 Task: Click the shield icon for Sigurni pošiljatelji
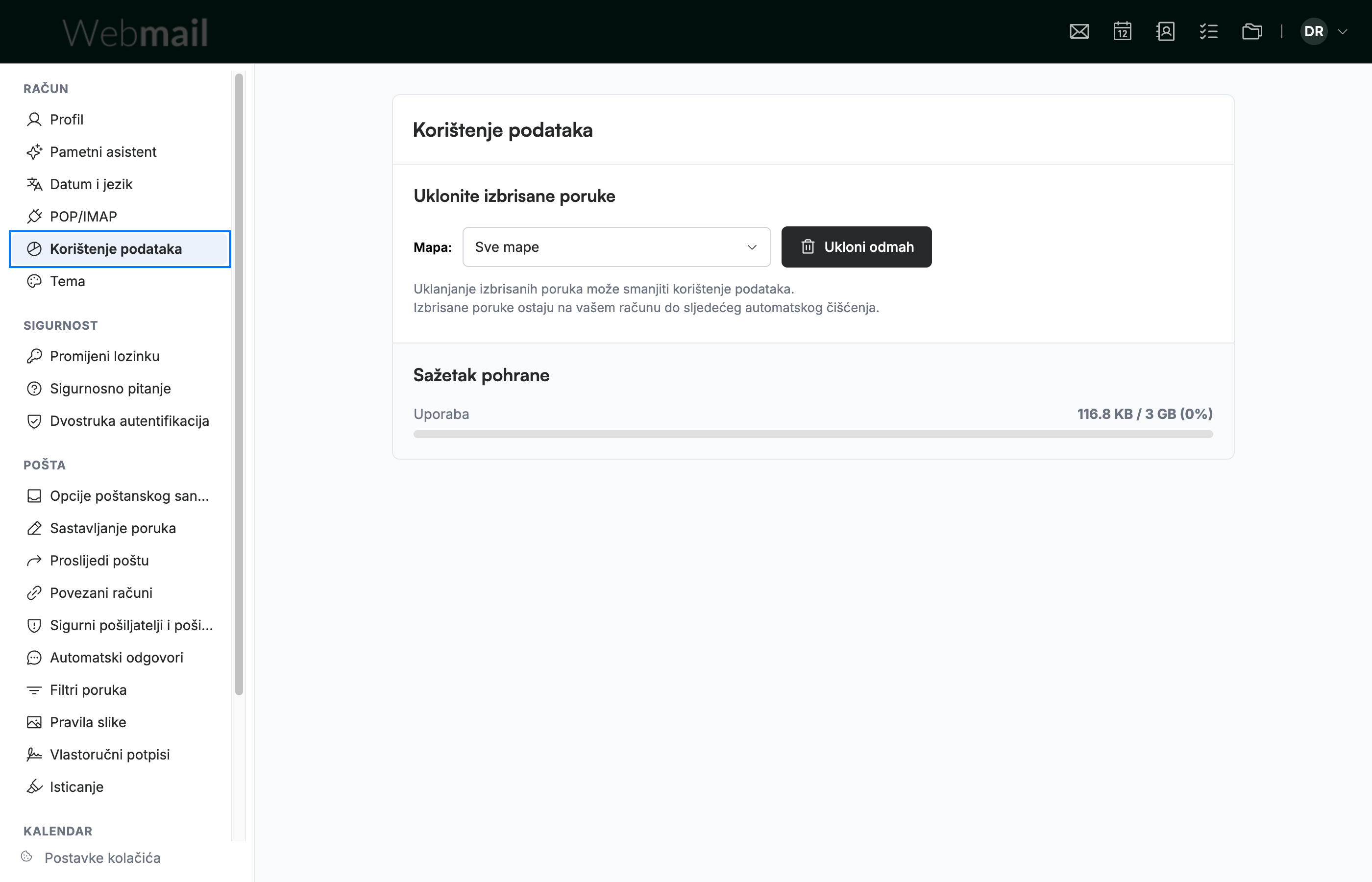34,625
